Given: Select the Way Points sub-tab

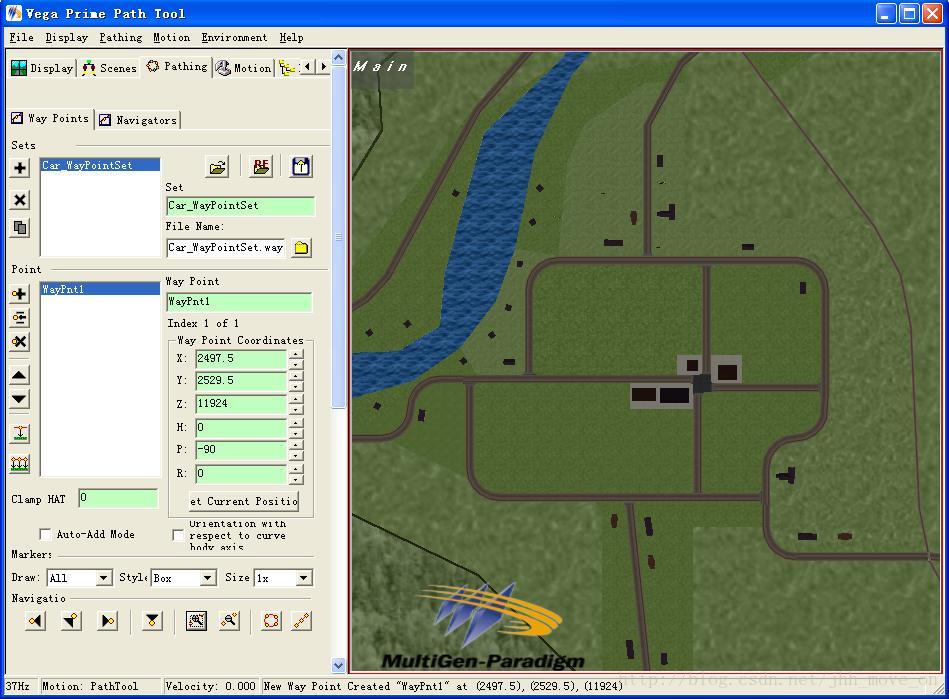Looking at the screenshot, I should click(50, 119).
